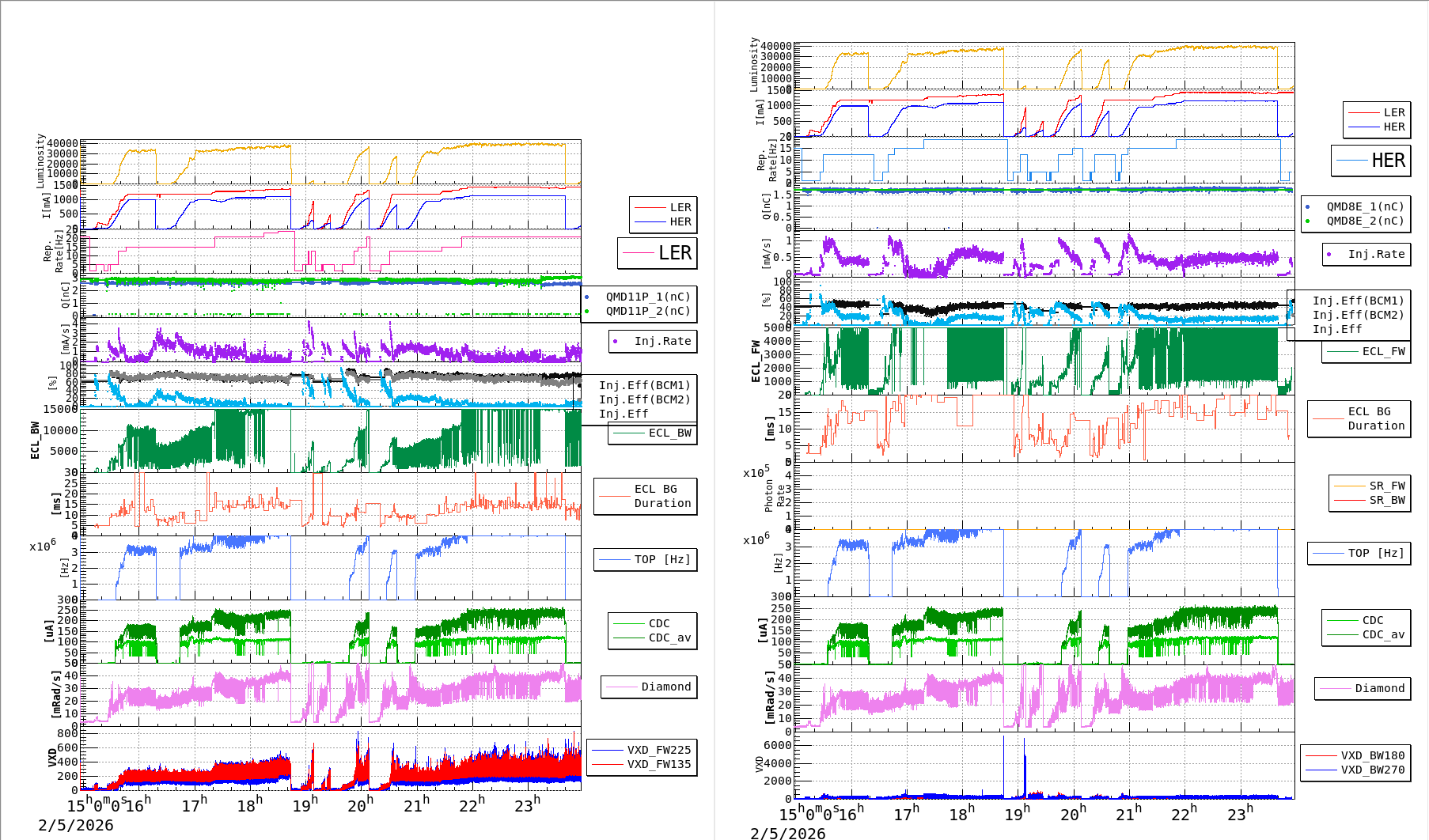Click the Luminosity axis label on right plot
Image resolution: width=1429 pixels, height=840 pixels.
(x=755, y=64)
